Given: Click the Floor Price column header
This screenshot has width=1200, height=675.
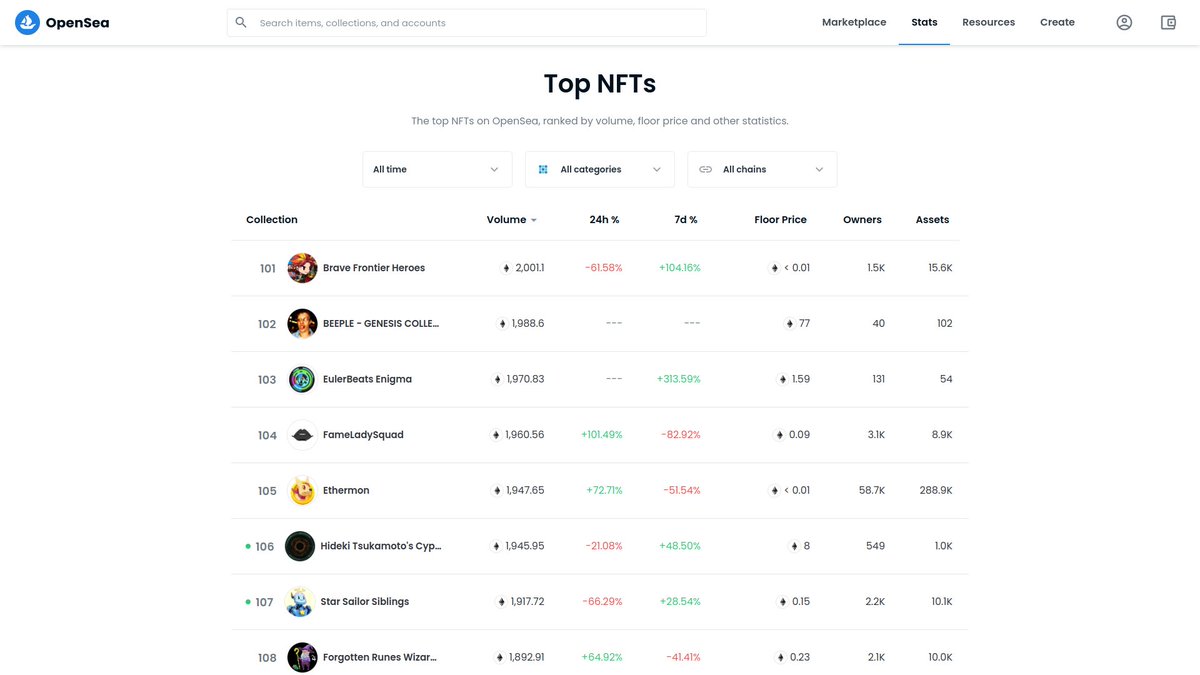Looking at the screenshot, I should [x=780, y=220].
